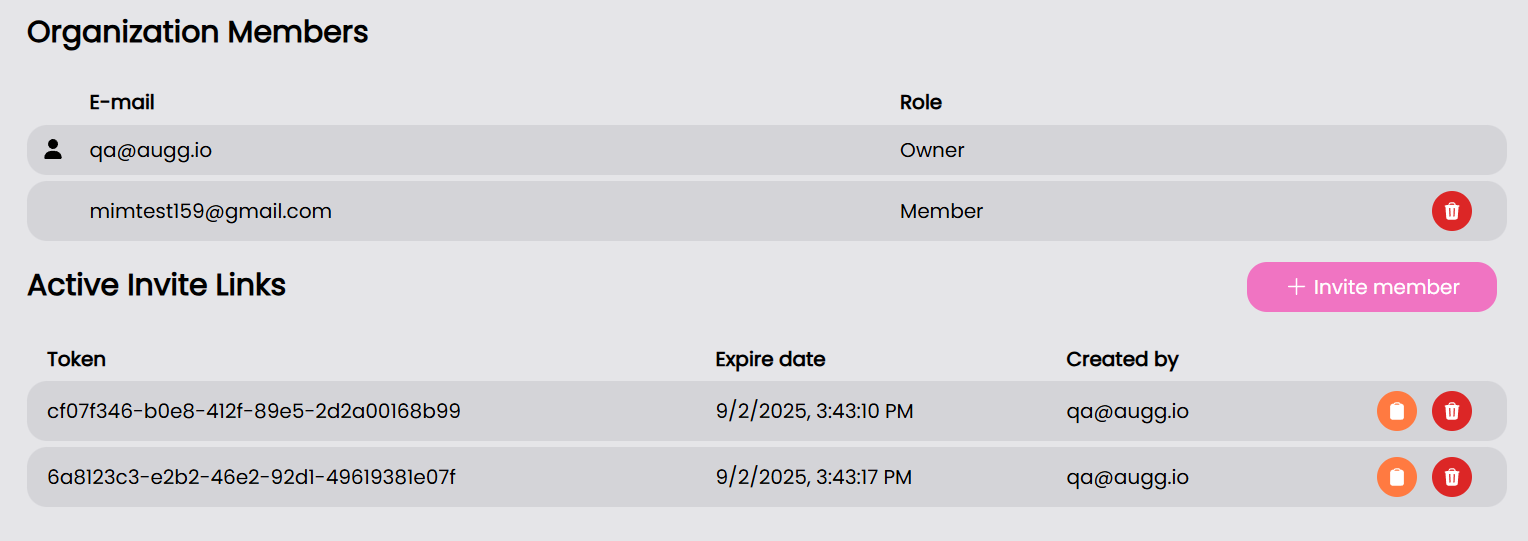Click the Token column header

click(x=76, y=359)
